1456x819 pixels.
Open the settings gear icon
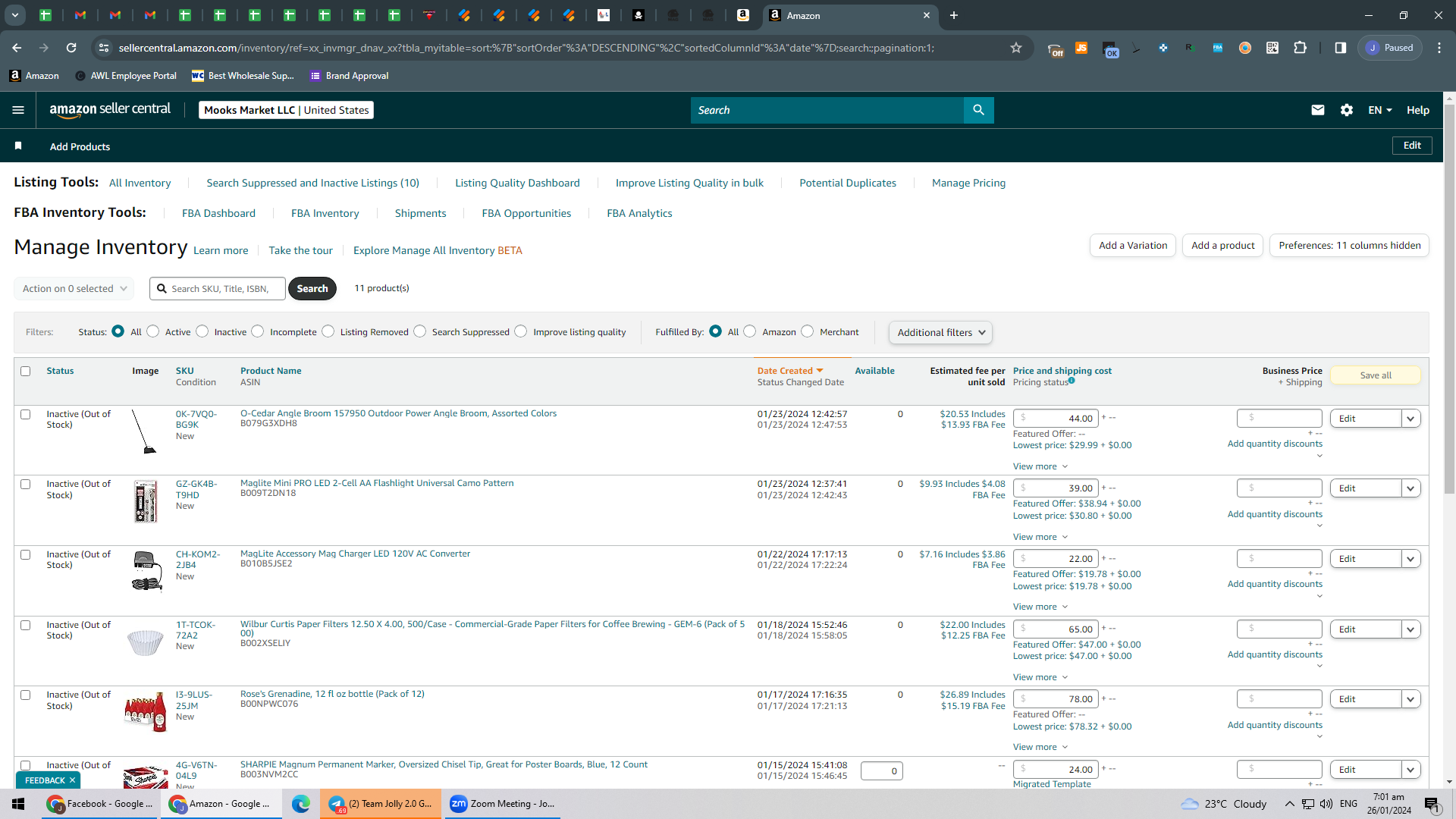tap(1347, 110)
